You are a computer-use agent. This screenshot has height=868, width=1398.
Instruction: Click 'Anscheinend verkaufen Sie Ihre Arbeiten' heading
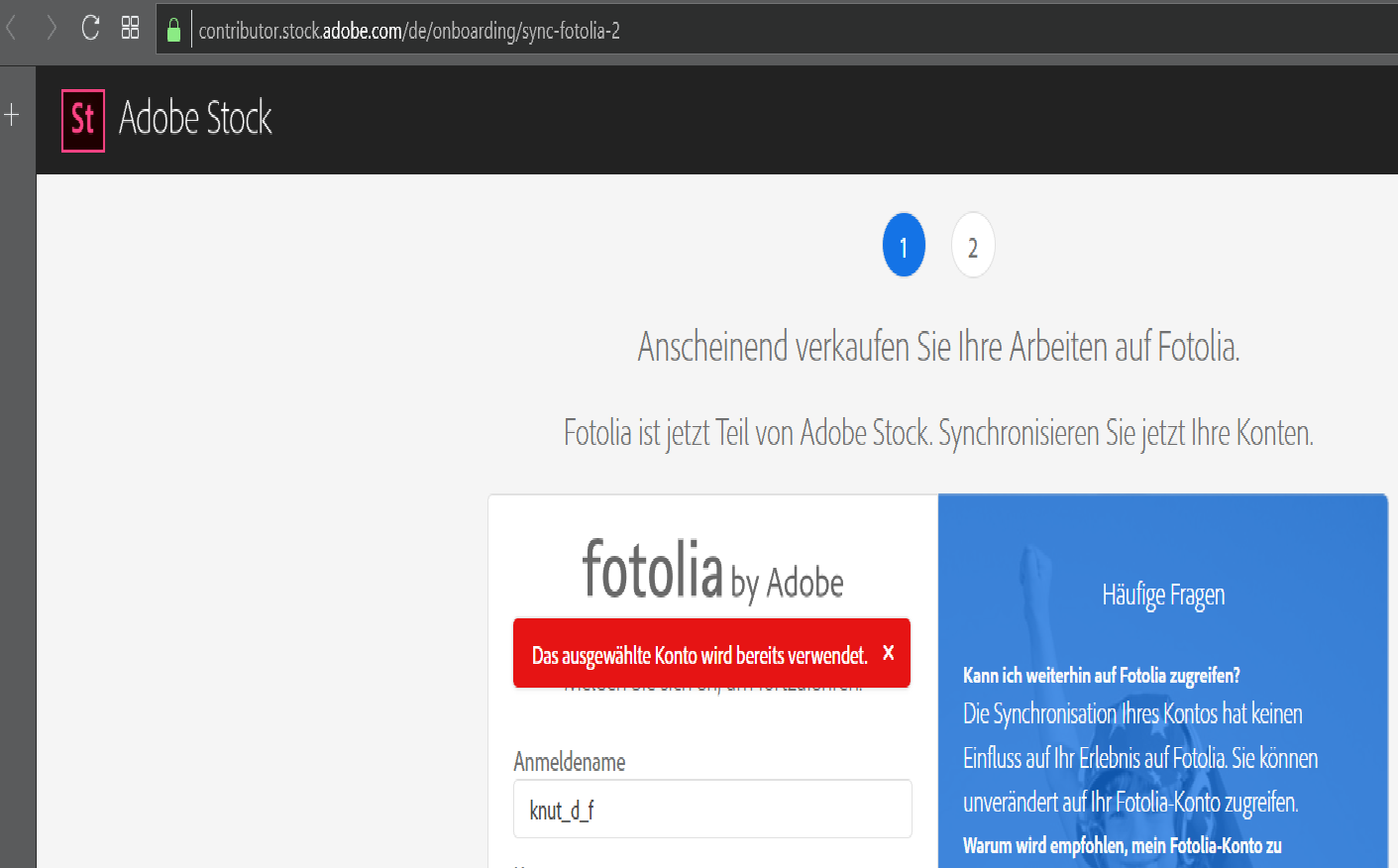click(938, 347)
